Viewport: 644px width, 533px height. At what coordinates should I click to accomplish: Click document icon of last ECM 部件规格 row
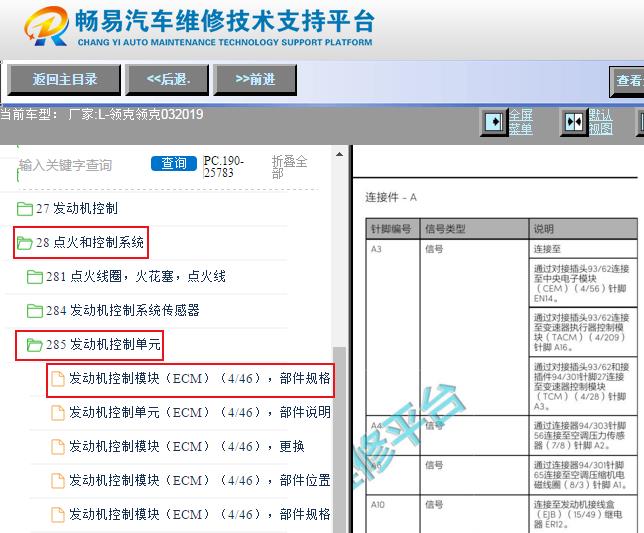58,515
